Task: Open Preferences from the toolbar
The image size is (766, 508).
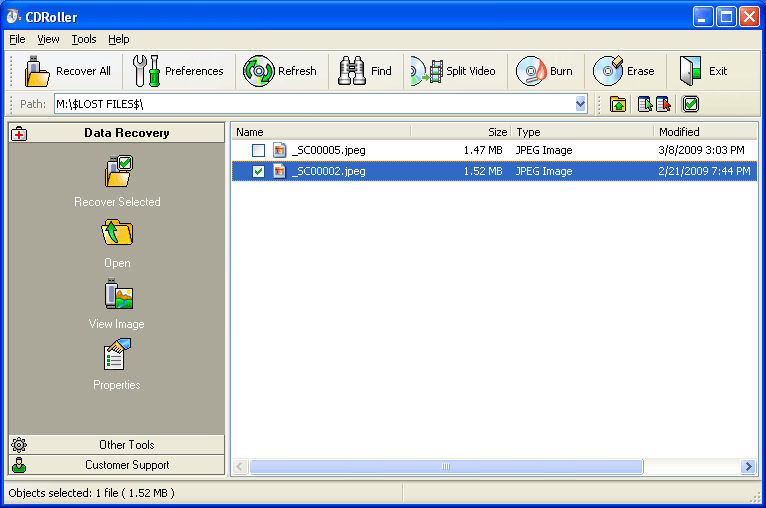Action: point(146,71)
